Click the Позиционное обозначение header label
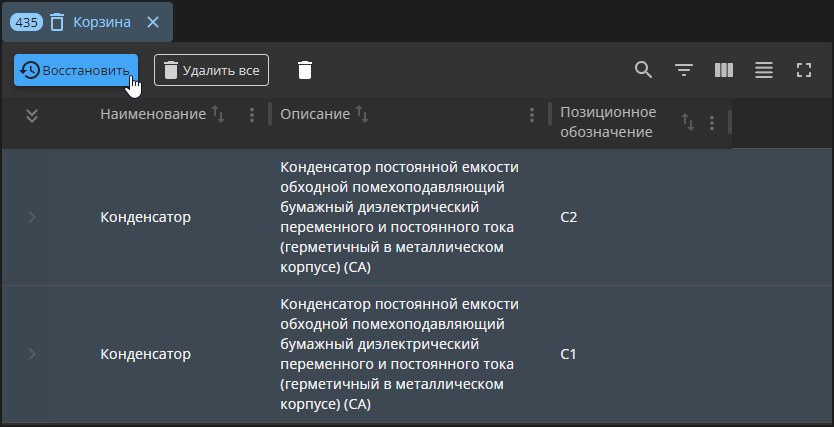 coord(608,122)
